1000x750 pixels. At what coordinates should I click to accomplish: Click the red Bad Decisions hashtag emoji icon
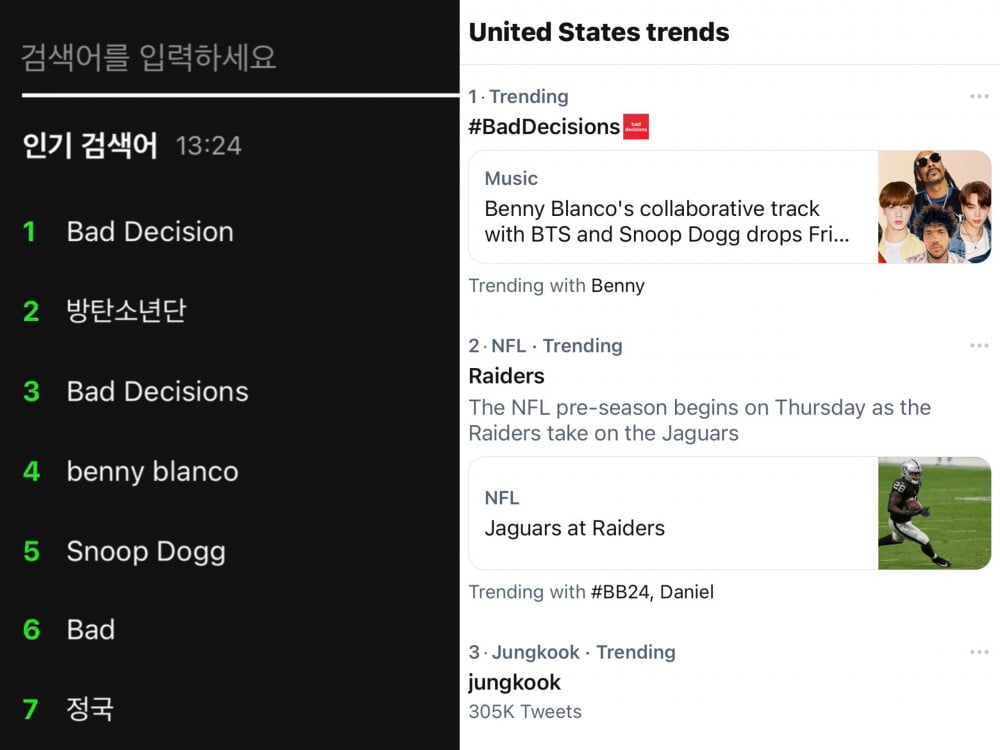point(636,126)
